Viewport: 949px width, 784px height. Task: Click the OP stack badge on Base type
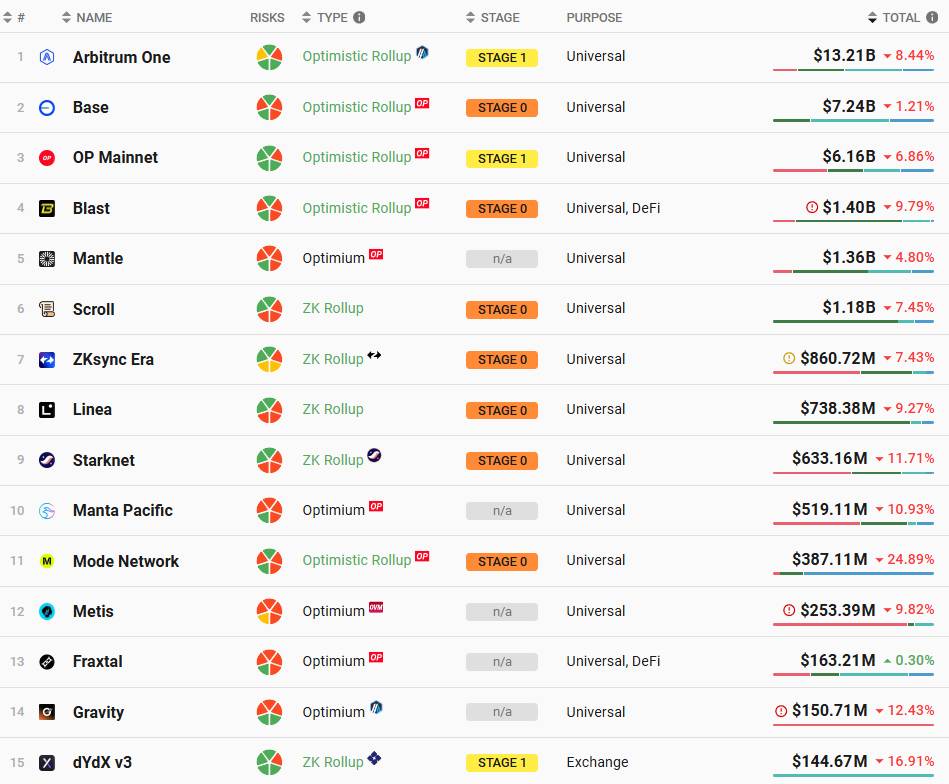422,103
